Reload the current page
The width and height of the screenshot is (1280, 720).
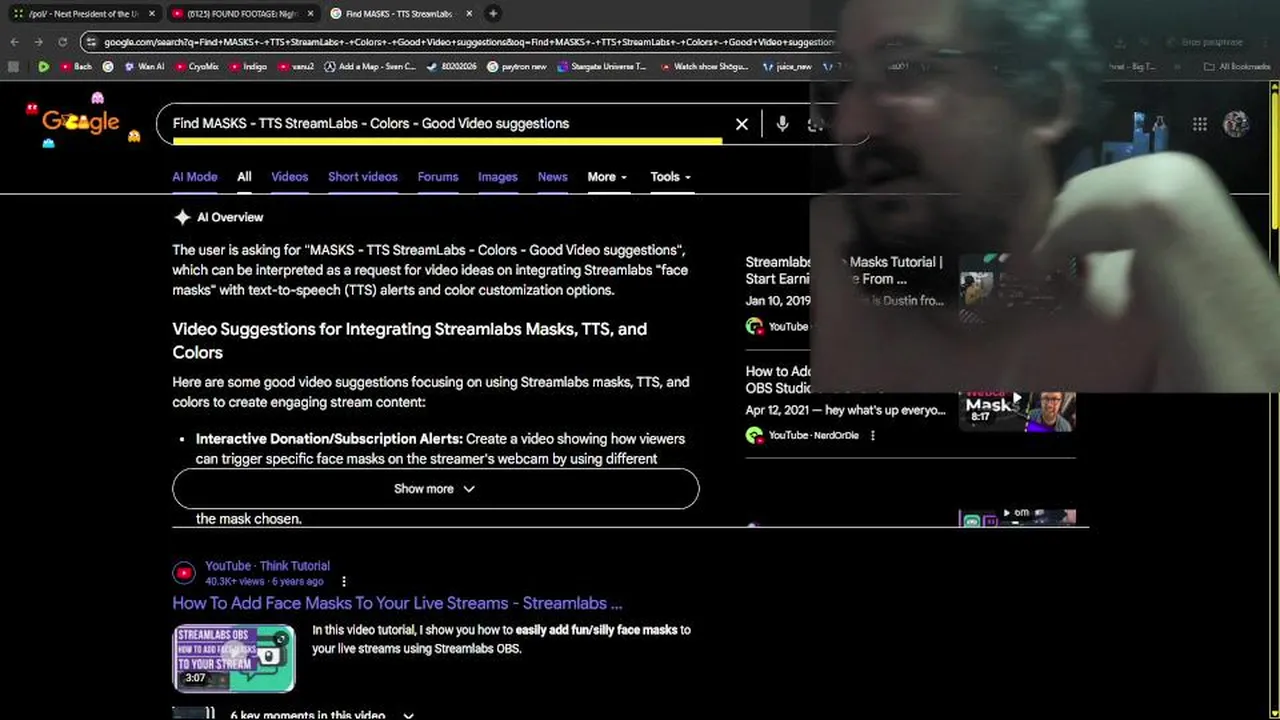pos(62,42)
